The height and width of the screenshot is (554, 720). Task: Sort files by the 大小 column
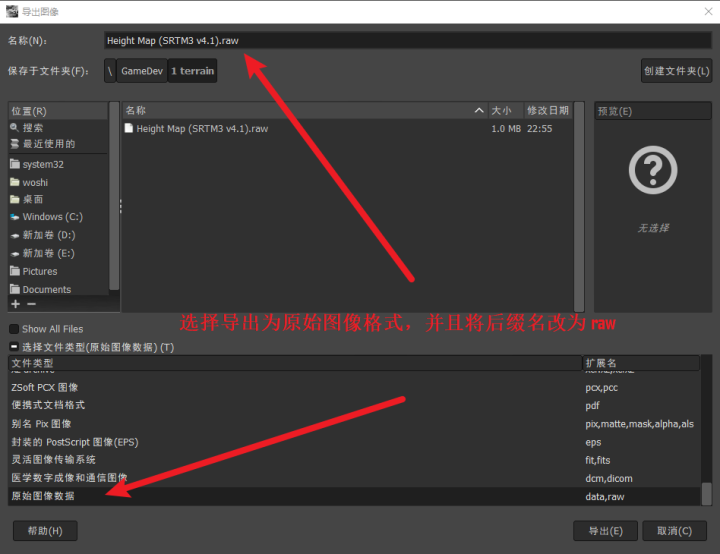(x=506, y=110)
